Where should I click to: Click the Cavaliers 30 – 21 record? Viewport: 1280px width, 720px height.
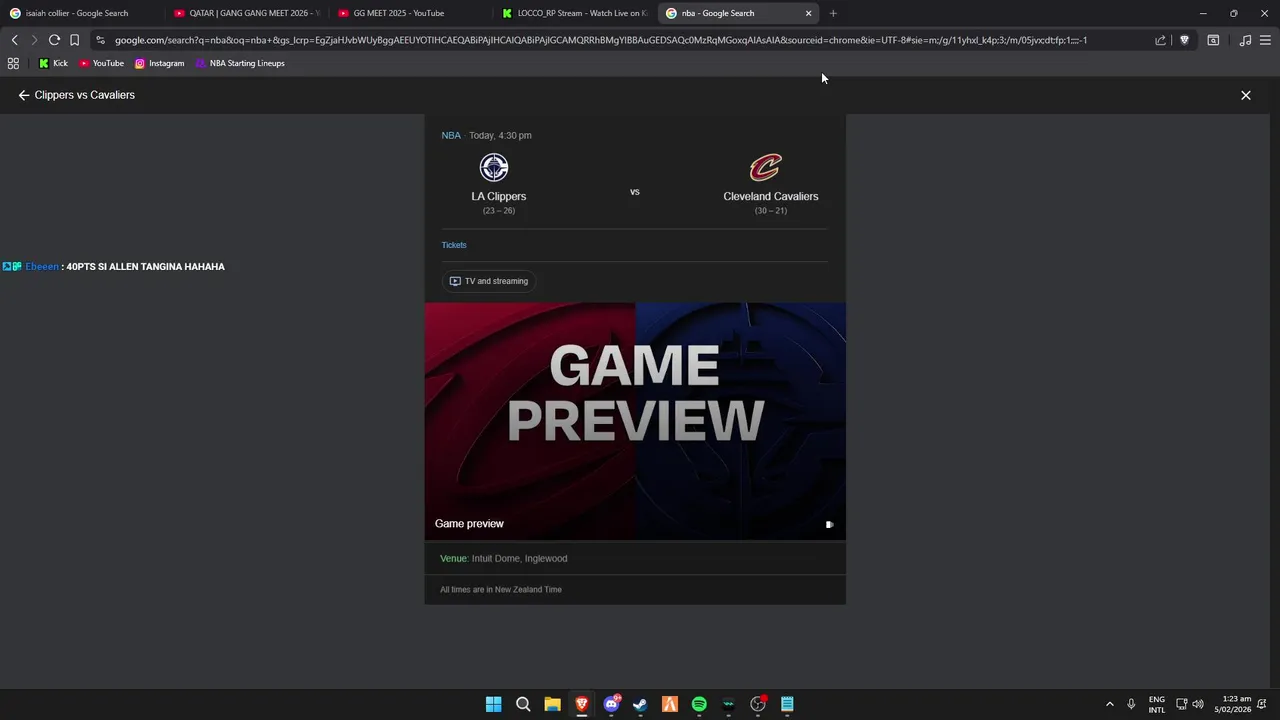coord(771,211)
